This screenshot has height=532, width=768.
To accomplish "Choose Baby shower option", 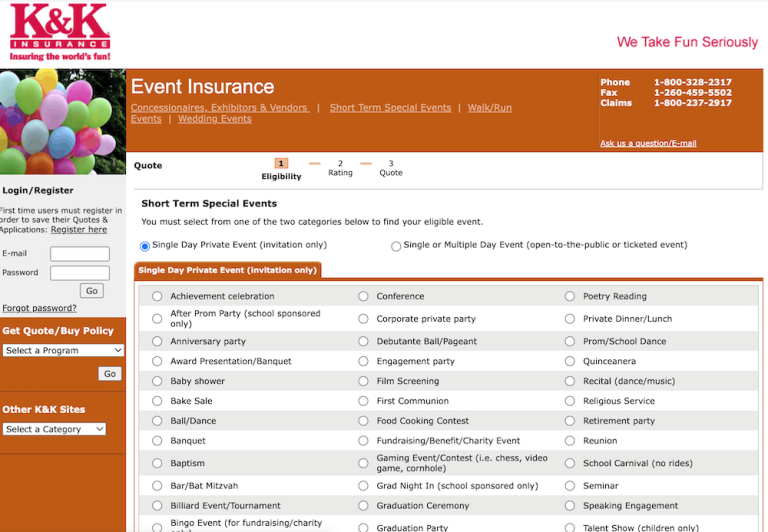I will (157, 381).
